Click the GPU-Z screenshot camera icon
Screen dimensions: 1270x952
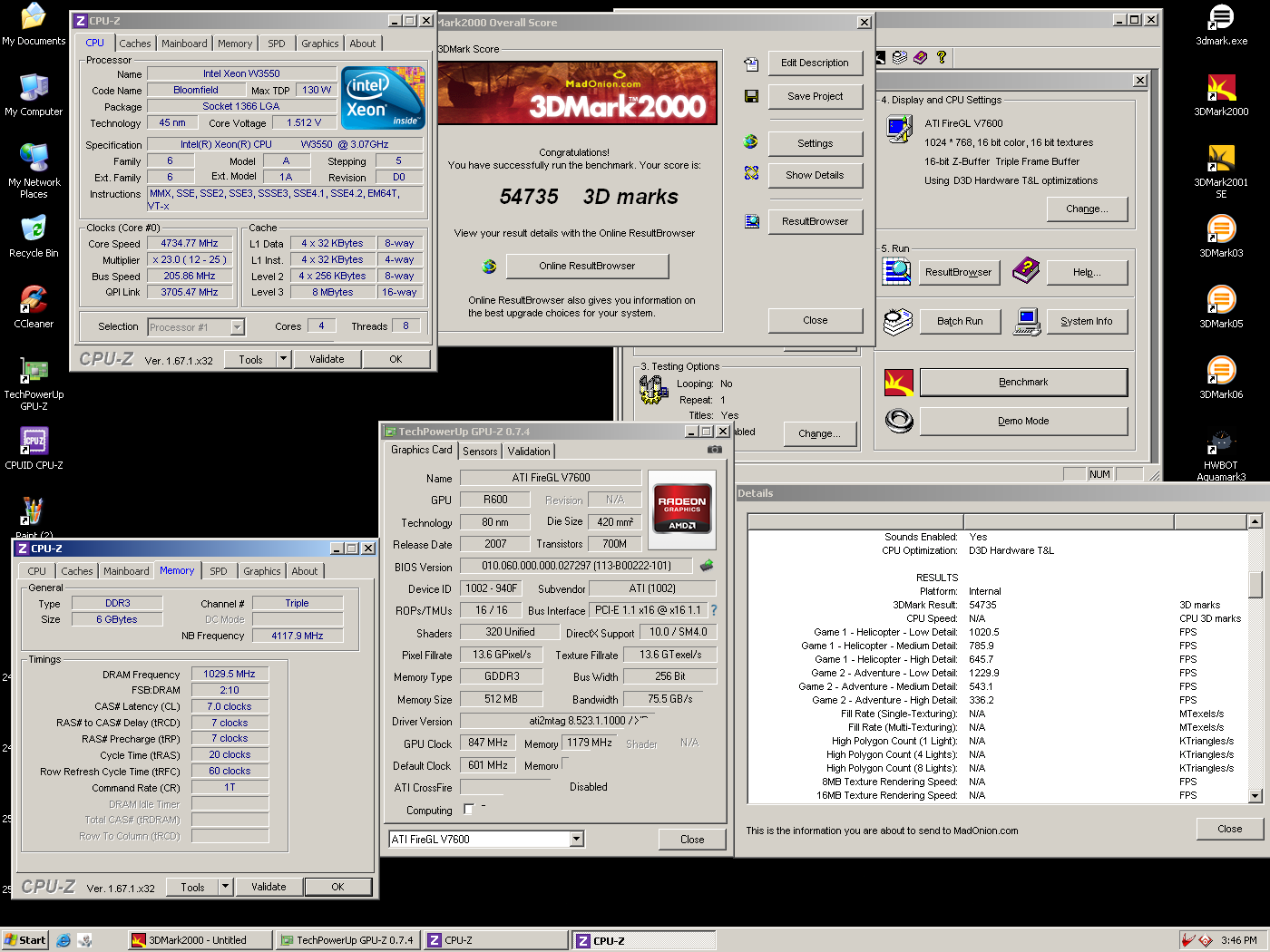[715, 450]
